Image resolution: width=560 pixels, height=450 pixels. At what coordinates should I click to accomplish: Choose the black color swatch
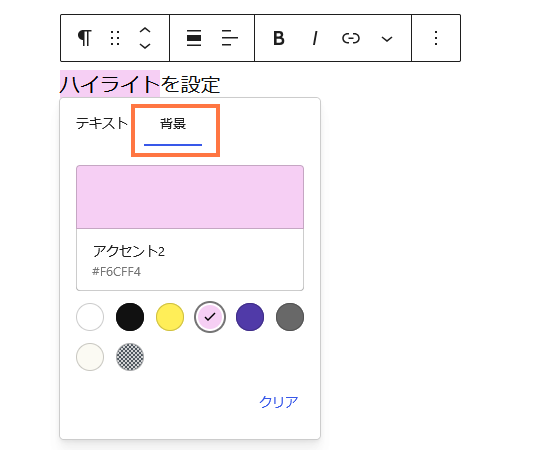[130, 317]
